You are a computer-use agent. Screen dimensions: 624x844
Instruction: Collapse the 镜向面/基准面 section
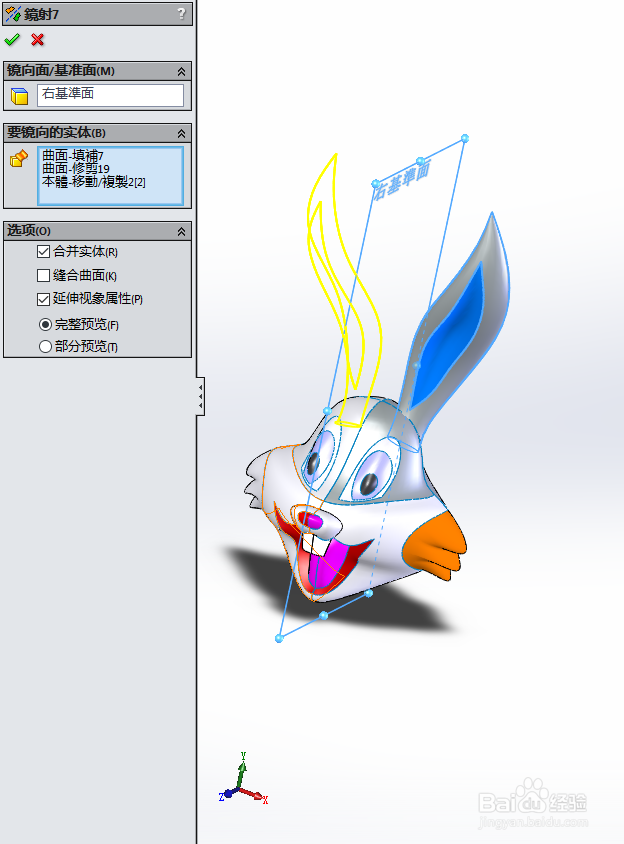pos(181,71)
